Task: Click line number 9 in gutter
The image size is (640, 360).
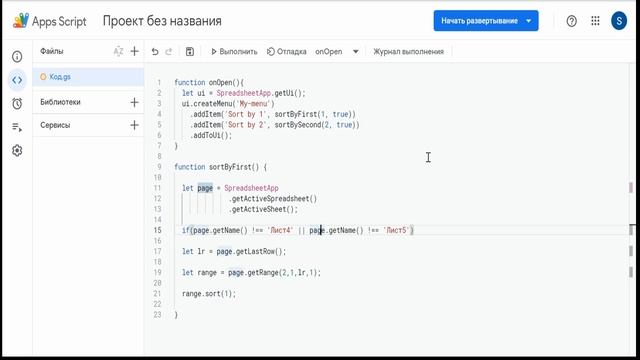Action: coord(159,167)
